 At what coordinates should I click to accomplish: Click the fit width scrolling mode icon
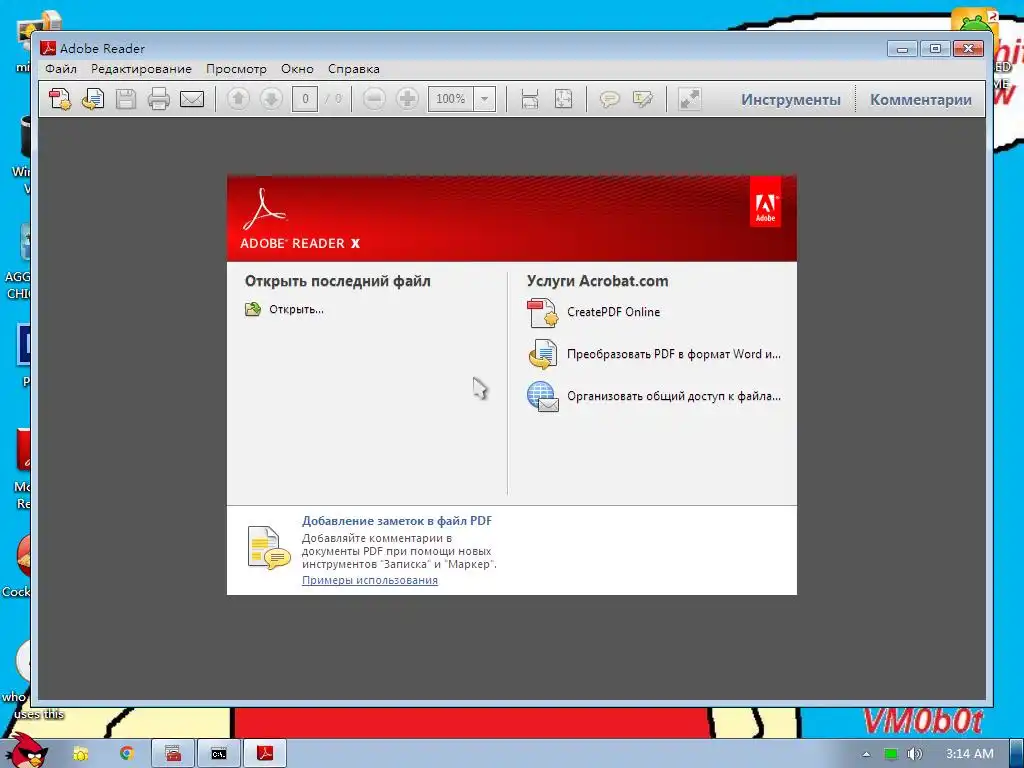(530, 99)
